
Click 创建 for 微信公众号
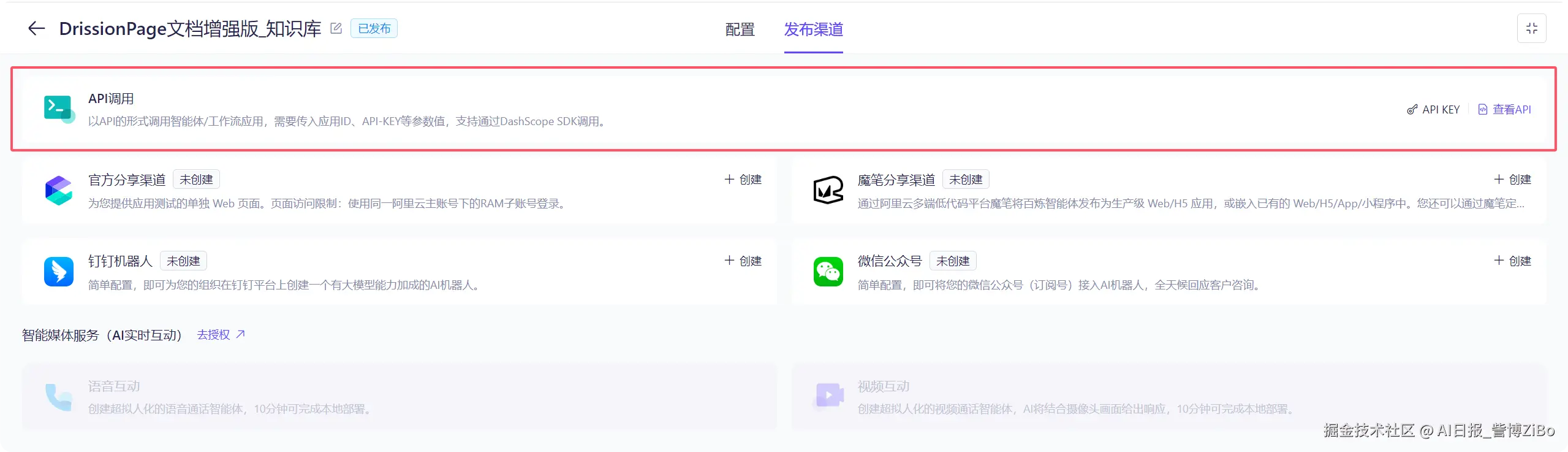point(1520,261)
